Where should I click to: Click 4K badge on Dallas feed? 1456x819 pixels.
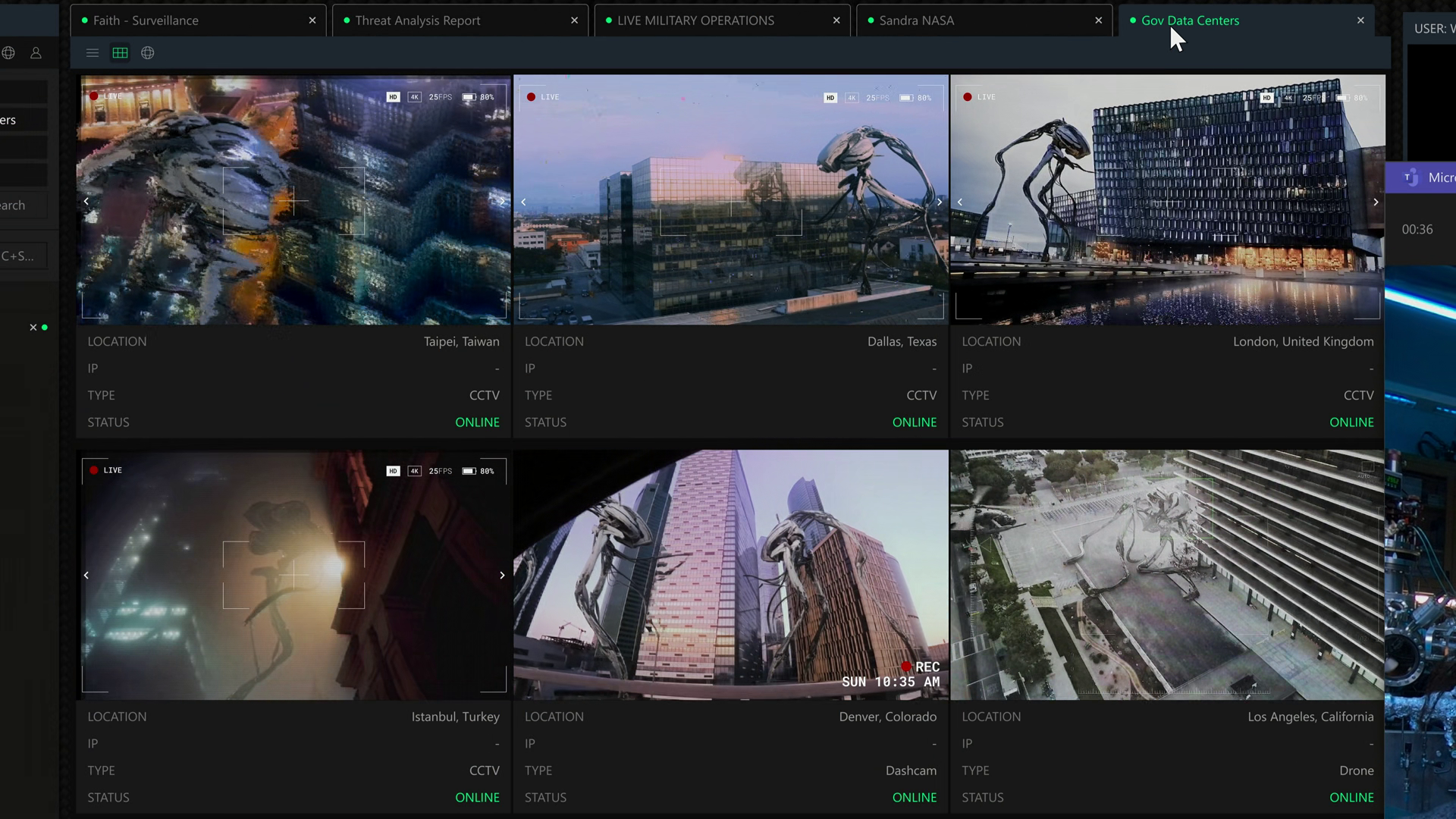click(852, 98)
